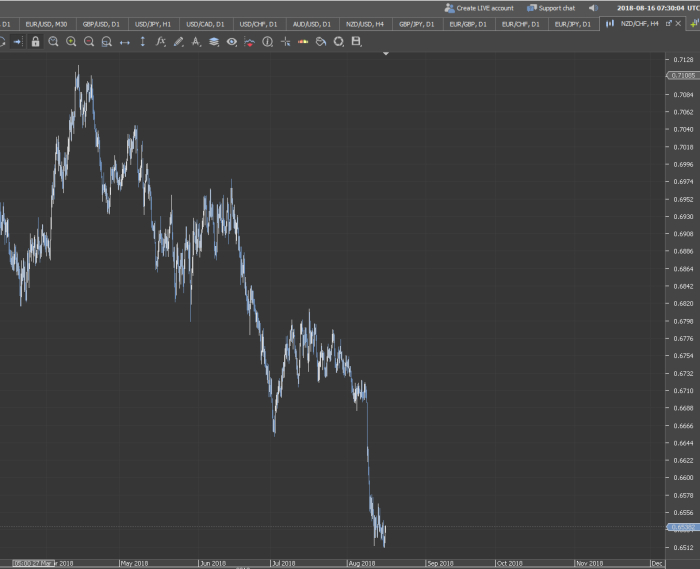
Task: Open the NZD/USD, H4 tab
Action: point(365,24)
